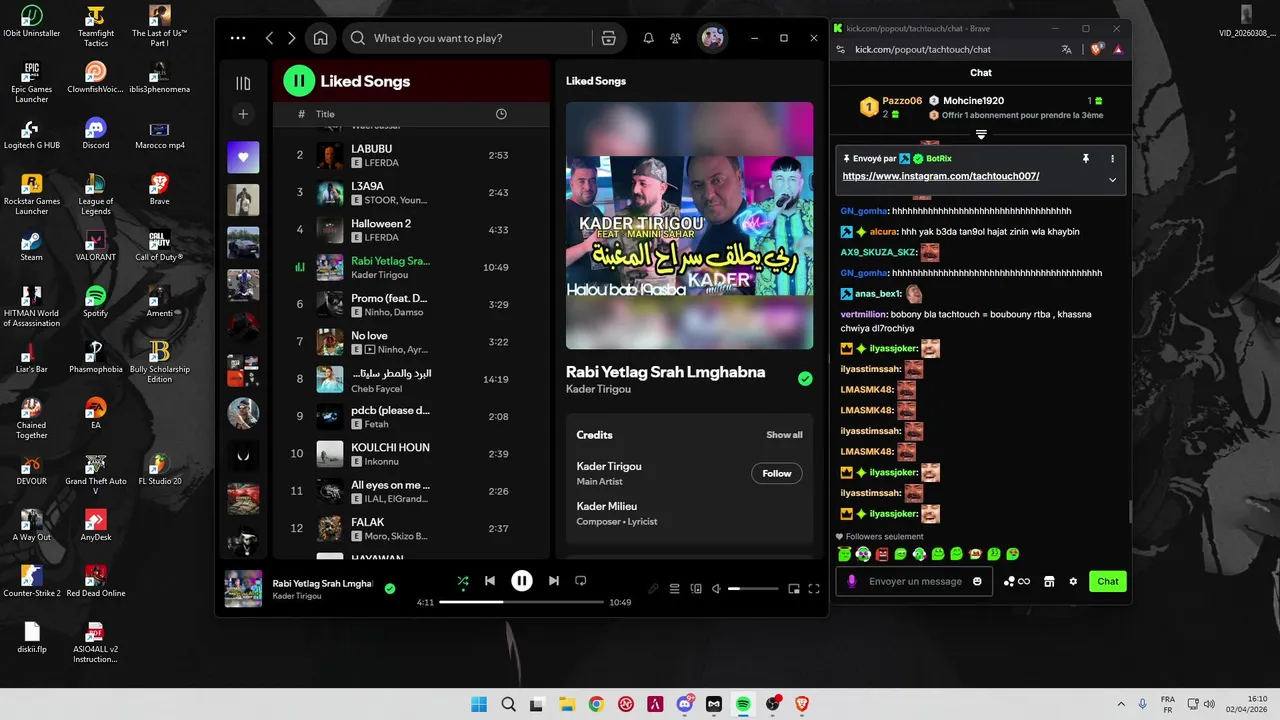This screenshot has height=720, width=1280.
Task: Open Connect to a device
Action: 696,589
